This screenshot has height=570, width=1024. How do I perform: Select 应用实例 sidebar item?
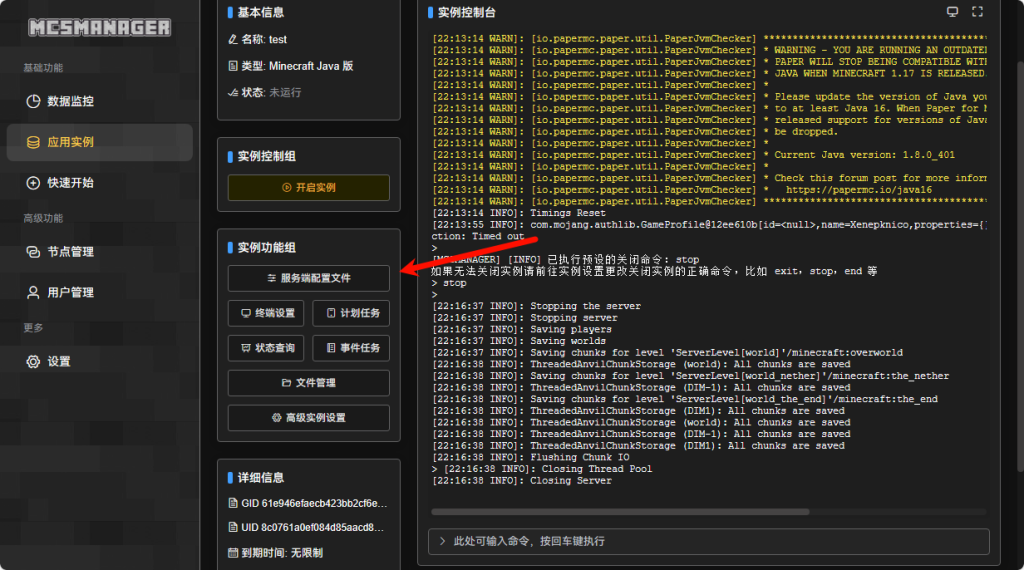point(99,142)
